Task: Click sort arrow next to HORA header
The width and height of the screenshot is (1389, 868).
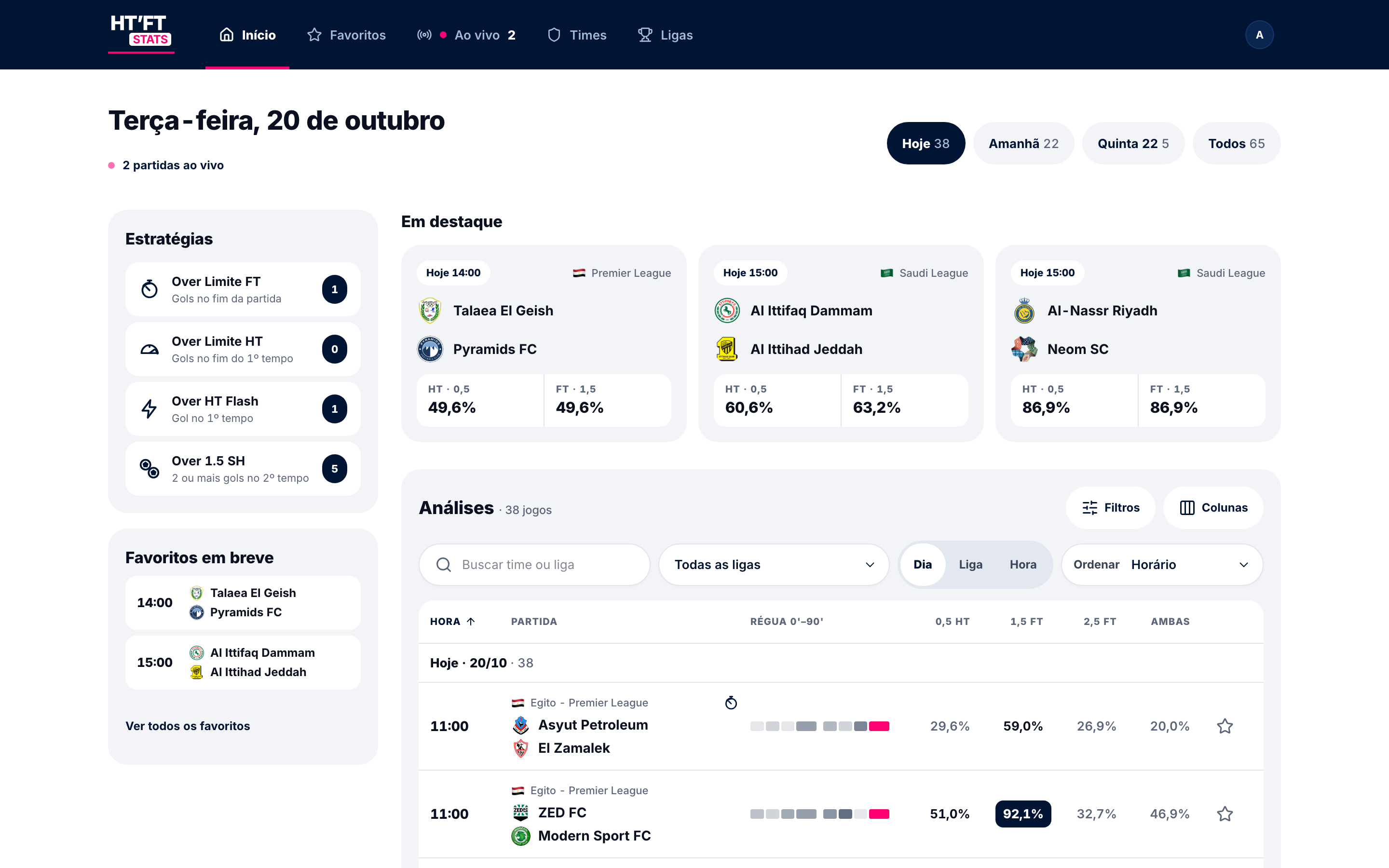Action: (471, 621)
